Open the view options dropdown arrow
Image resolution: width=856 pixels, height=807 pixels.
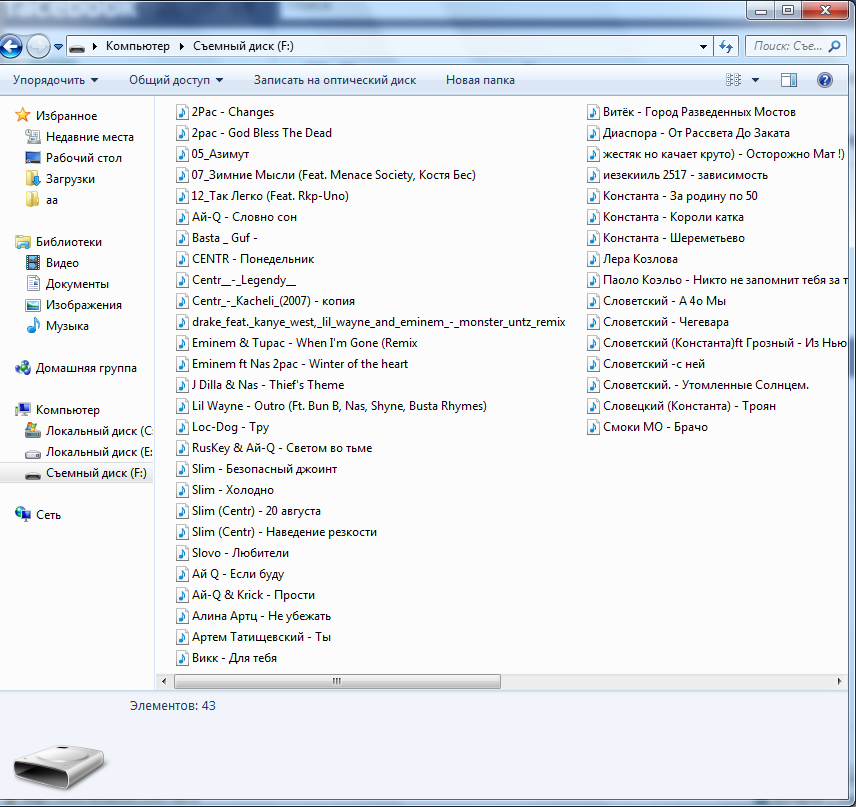[756, 80]
